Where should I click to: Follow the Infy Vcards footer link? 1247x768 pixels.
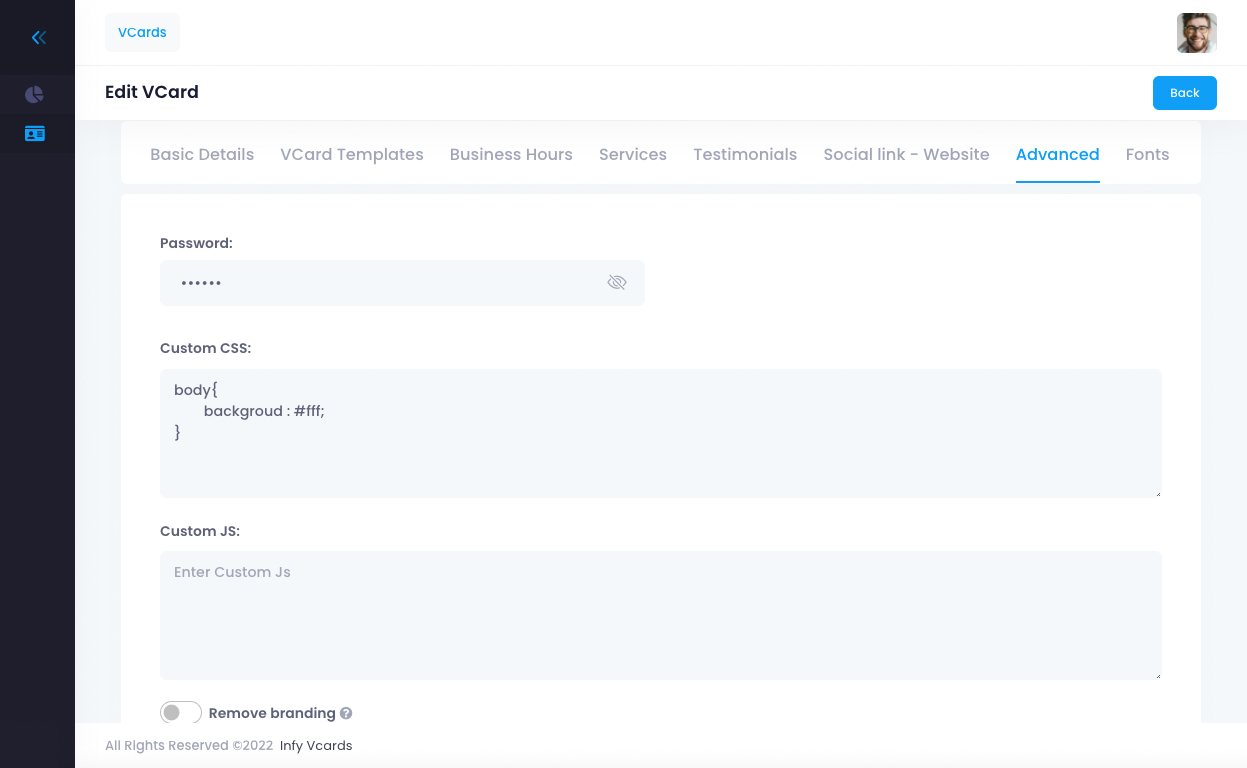click(x=316, y=746)
